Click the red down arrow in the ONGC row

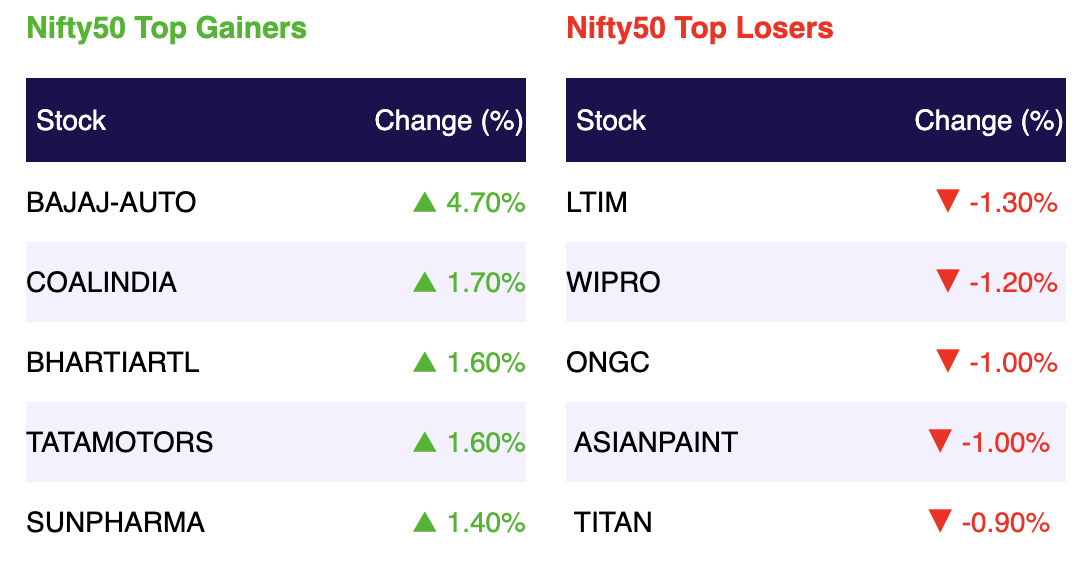coord(947,361)
